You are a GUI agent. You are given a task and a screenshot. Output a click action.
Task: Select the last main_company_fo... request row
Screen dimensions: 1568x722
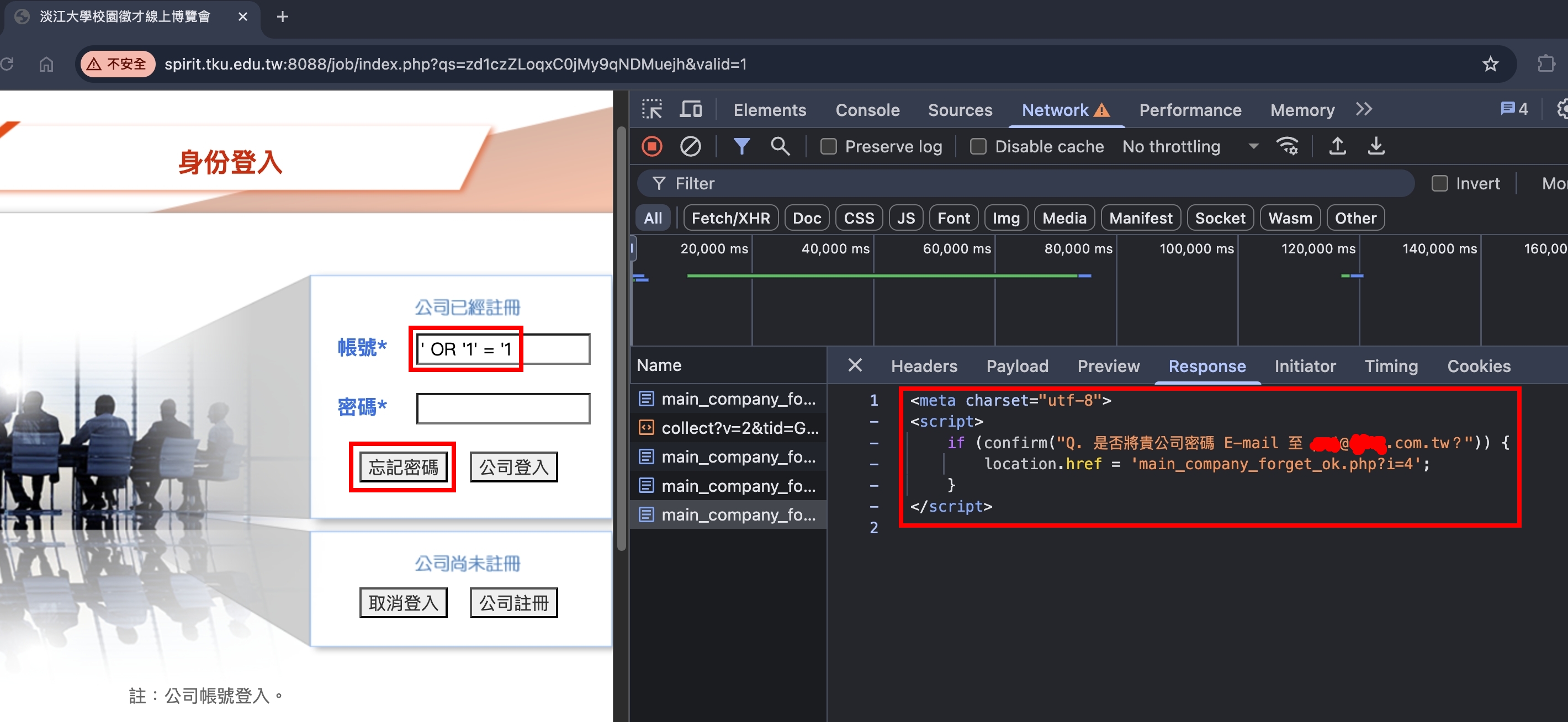(728, 515)
